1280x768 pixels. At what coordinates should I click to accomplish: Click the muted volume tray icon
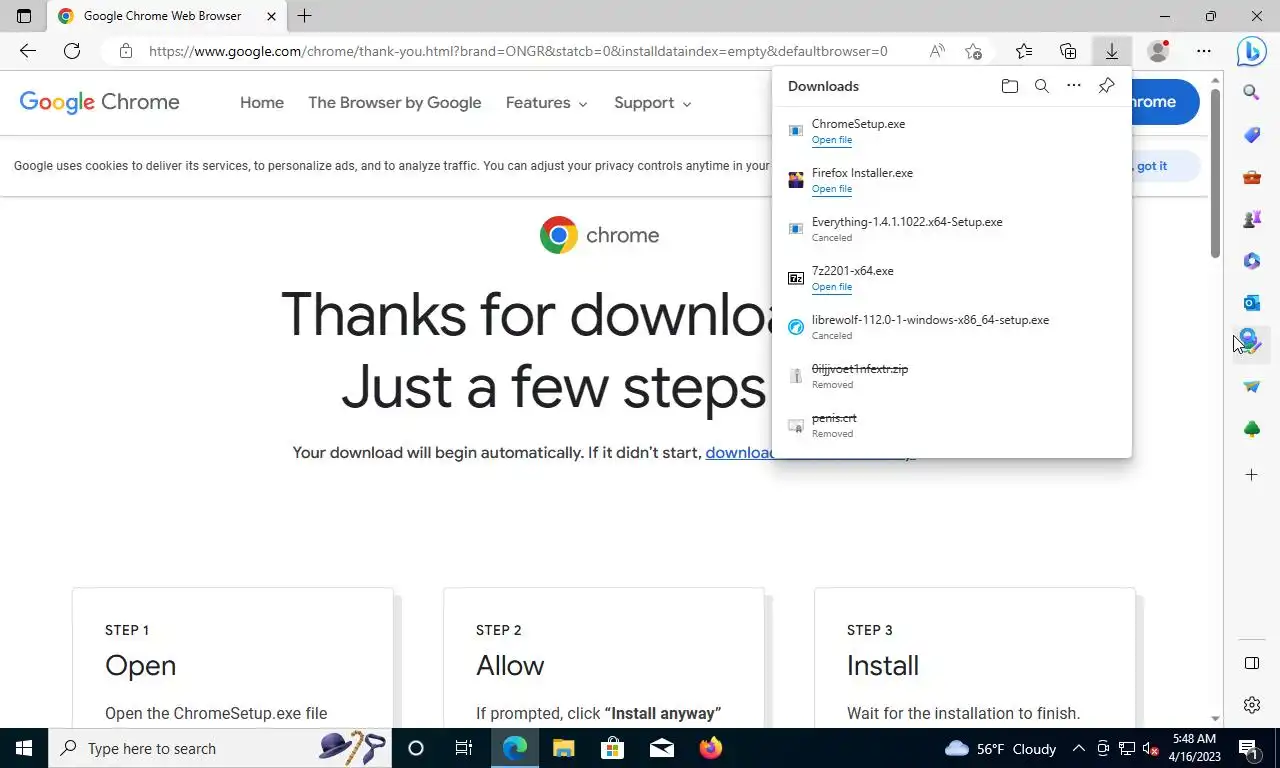(x=1150, y=748)
